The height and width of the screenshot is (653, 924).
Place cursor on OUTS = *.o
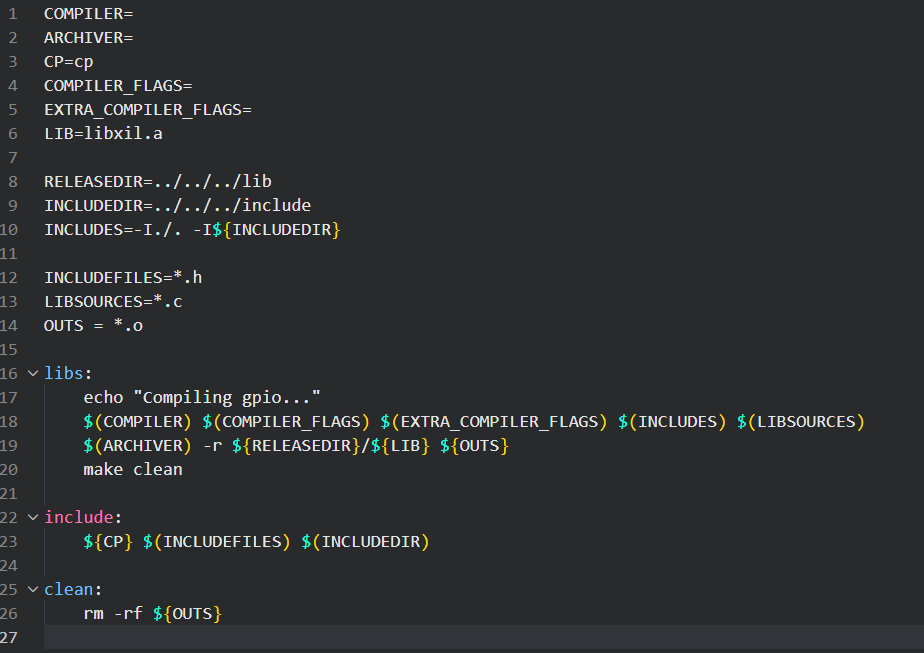[93, 326]
